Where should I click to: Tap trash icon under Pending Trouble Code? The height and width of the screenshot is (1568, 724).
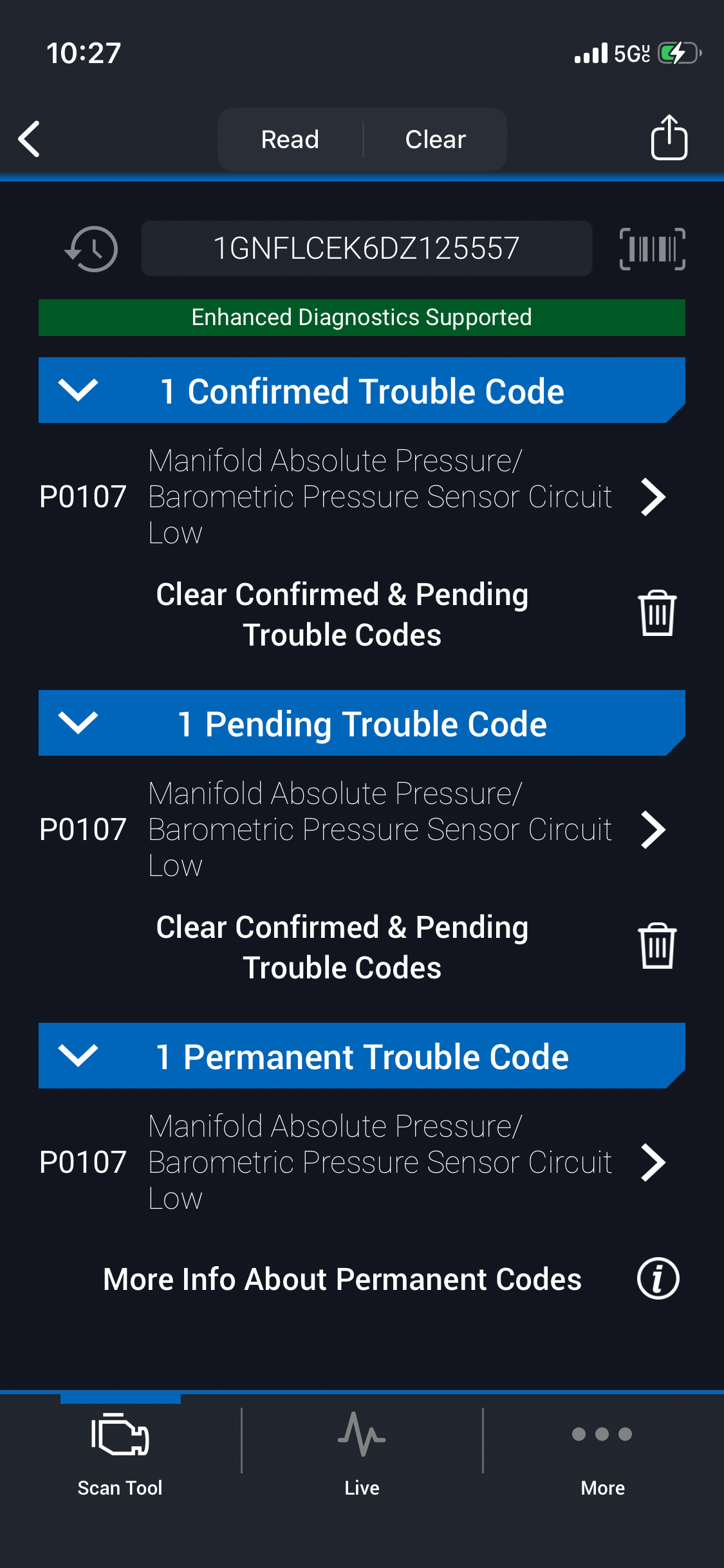(656, 946)
